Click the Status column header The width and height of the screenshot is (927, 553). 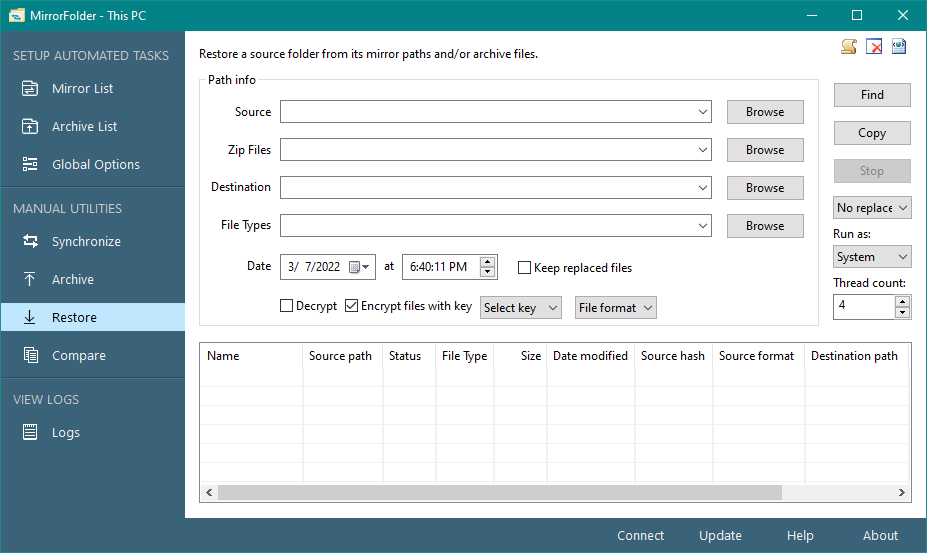click(409, 355)
